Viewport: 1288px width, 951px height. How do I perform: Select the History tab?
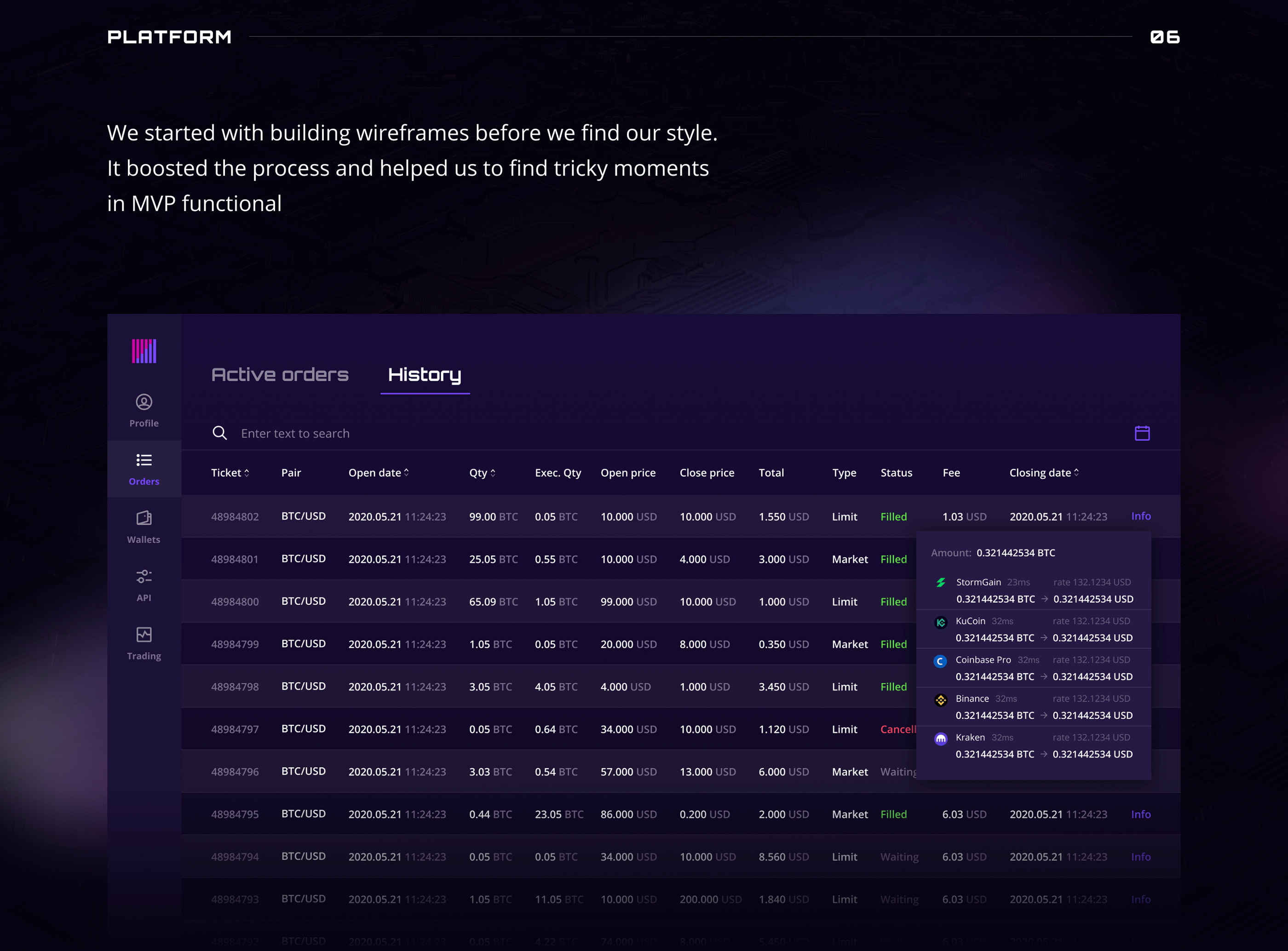(x=425, y=375)
